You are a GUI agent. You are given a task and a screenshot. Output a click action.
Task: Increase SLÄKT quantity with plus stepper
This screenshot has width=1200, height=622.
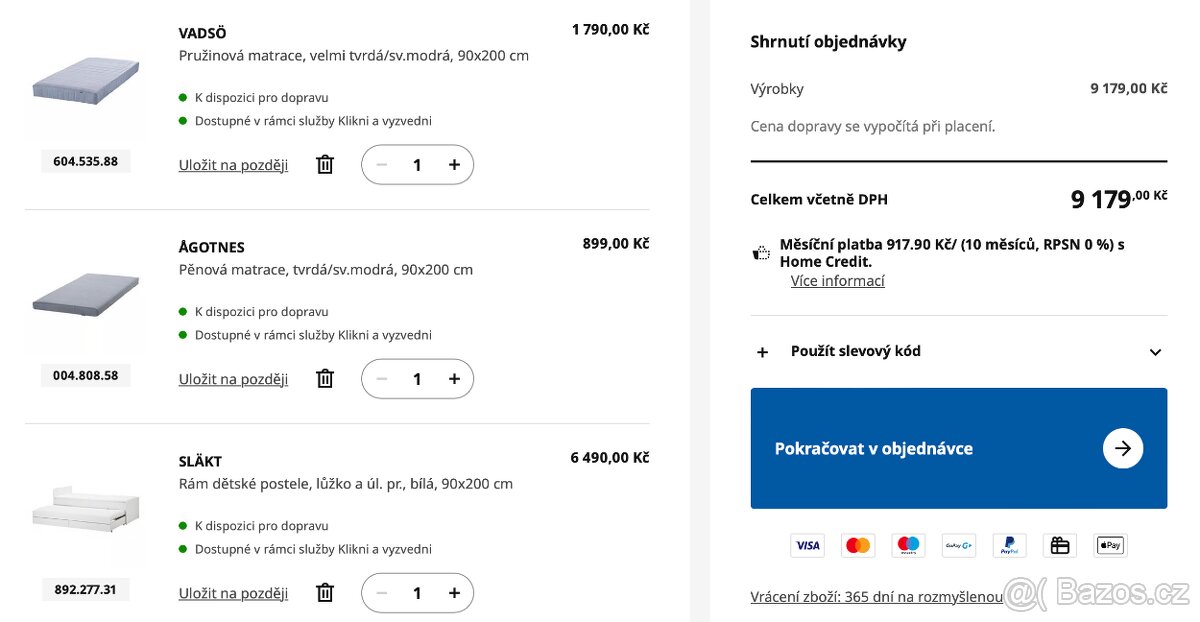pos(454,592)
